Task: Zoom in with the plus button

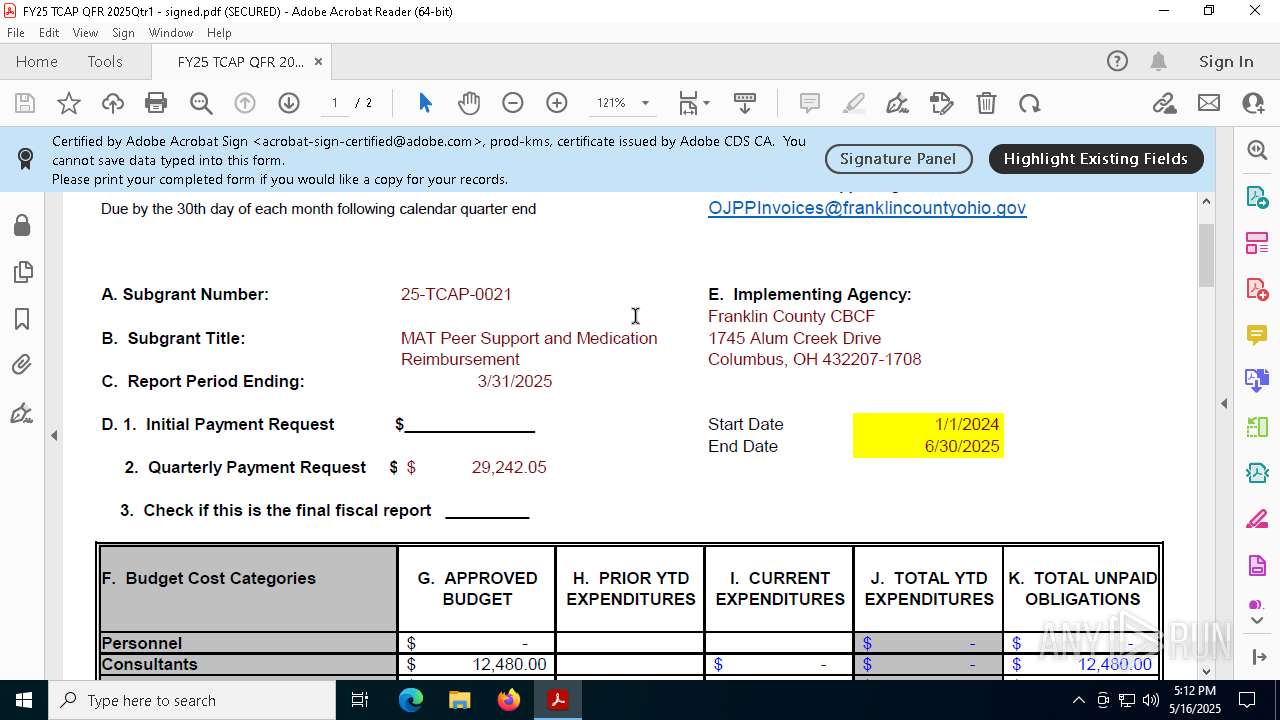Action: 557,103
